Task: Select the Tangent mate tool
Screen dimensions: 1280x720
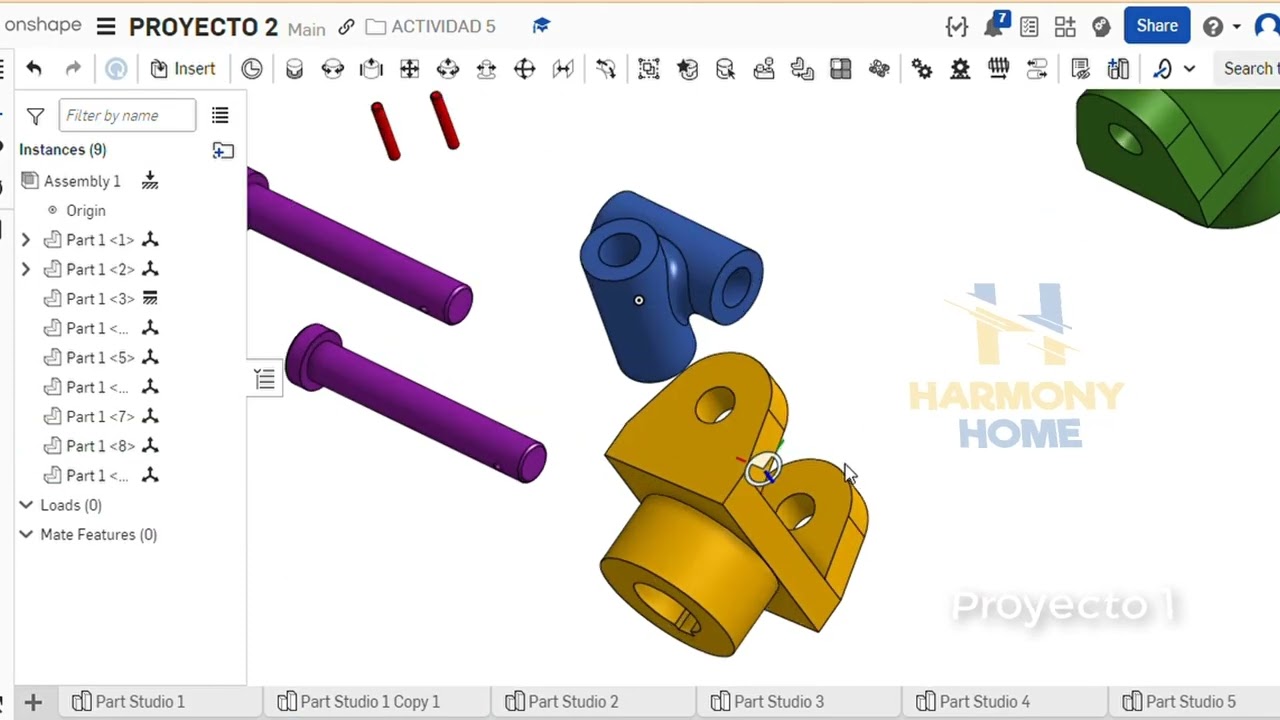Action: [x=605, y=68]
